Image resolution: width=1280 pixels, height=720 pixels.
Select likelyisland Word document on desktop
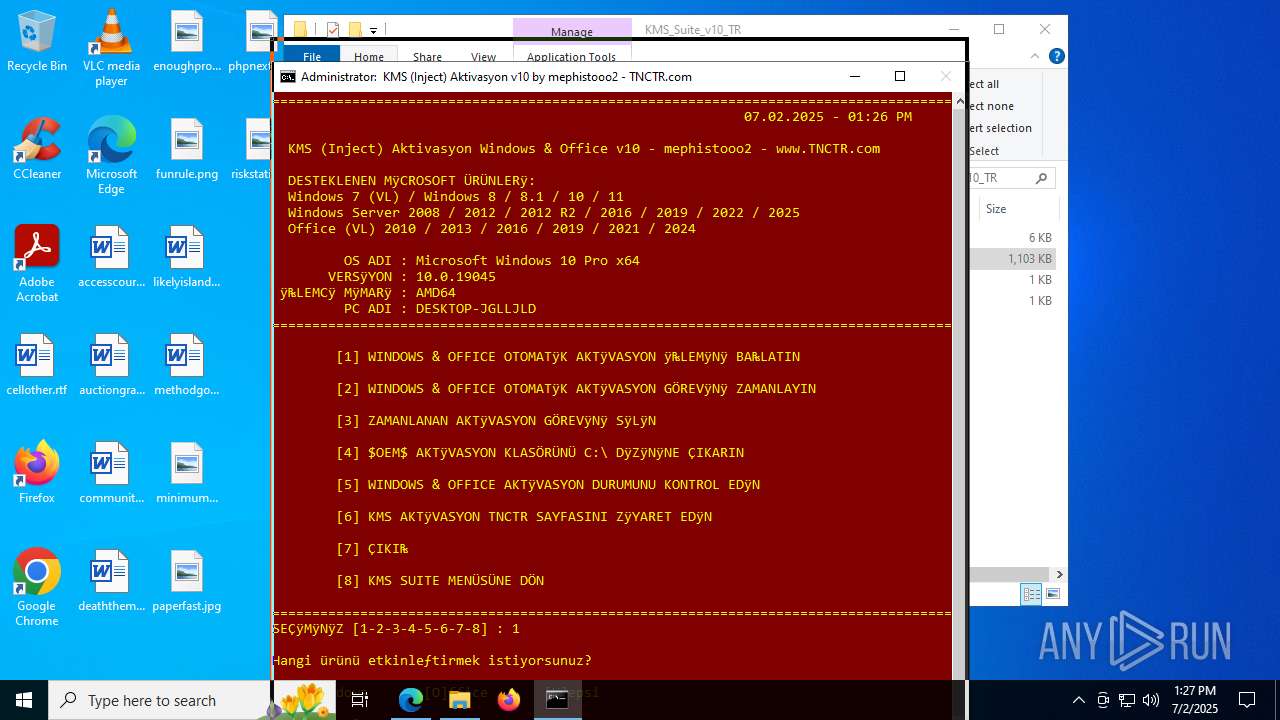click(187, 257)
